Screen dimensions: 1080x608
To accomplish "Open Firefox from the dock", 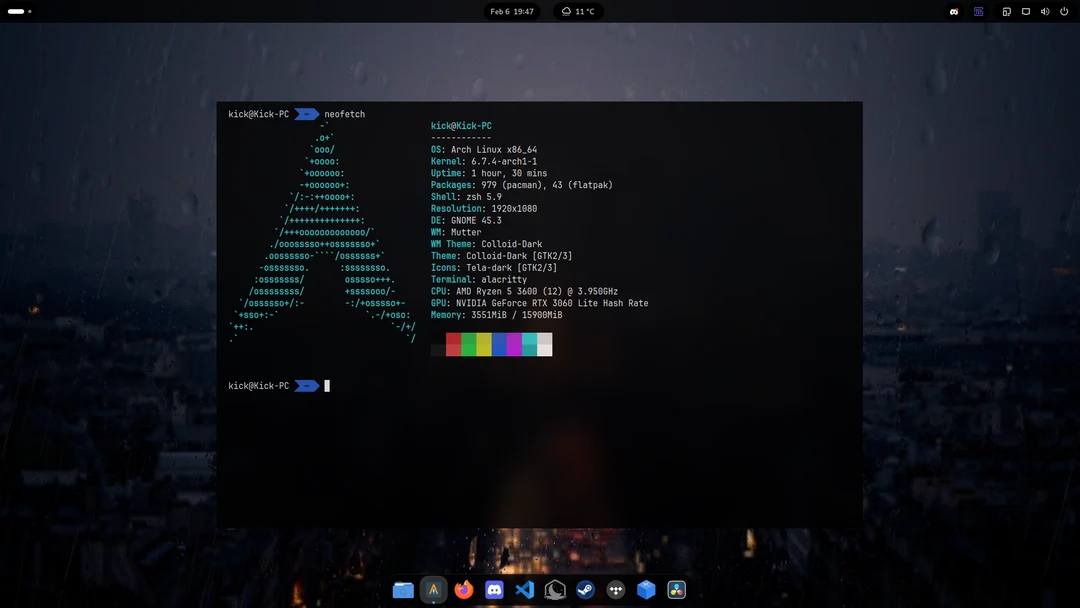I will [x=464, y=590].
